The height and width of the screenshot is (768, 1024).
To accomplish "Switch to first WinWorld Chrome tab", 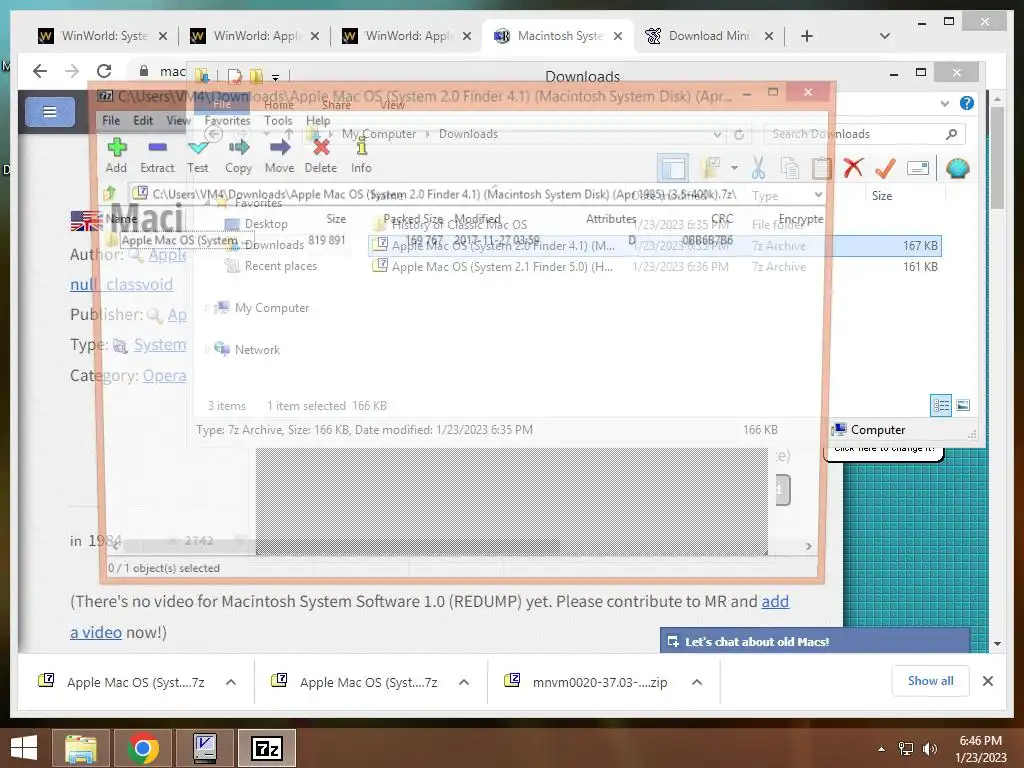I will (x=104, y=36).
